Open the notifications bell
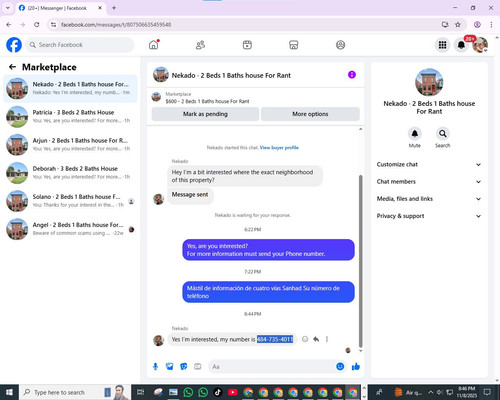The image size is (500, 400). [461, 45]
